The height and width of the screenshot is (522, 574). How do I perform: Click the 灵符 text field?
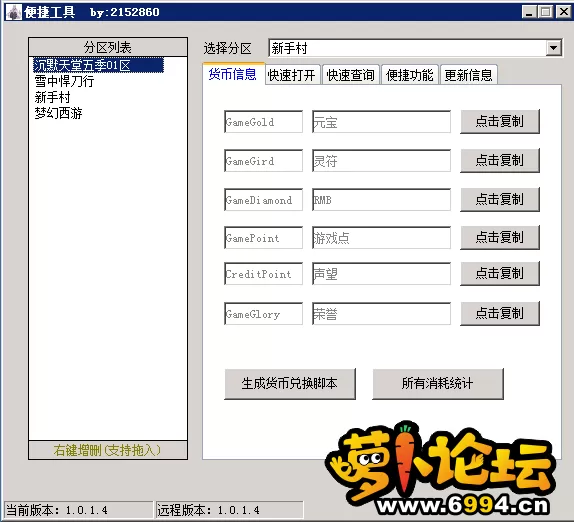pyautogui.click(x=381, y=160)
